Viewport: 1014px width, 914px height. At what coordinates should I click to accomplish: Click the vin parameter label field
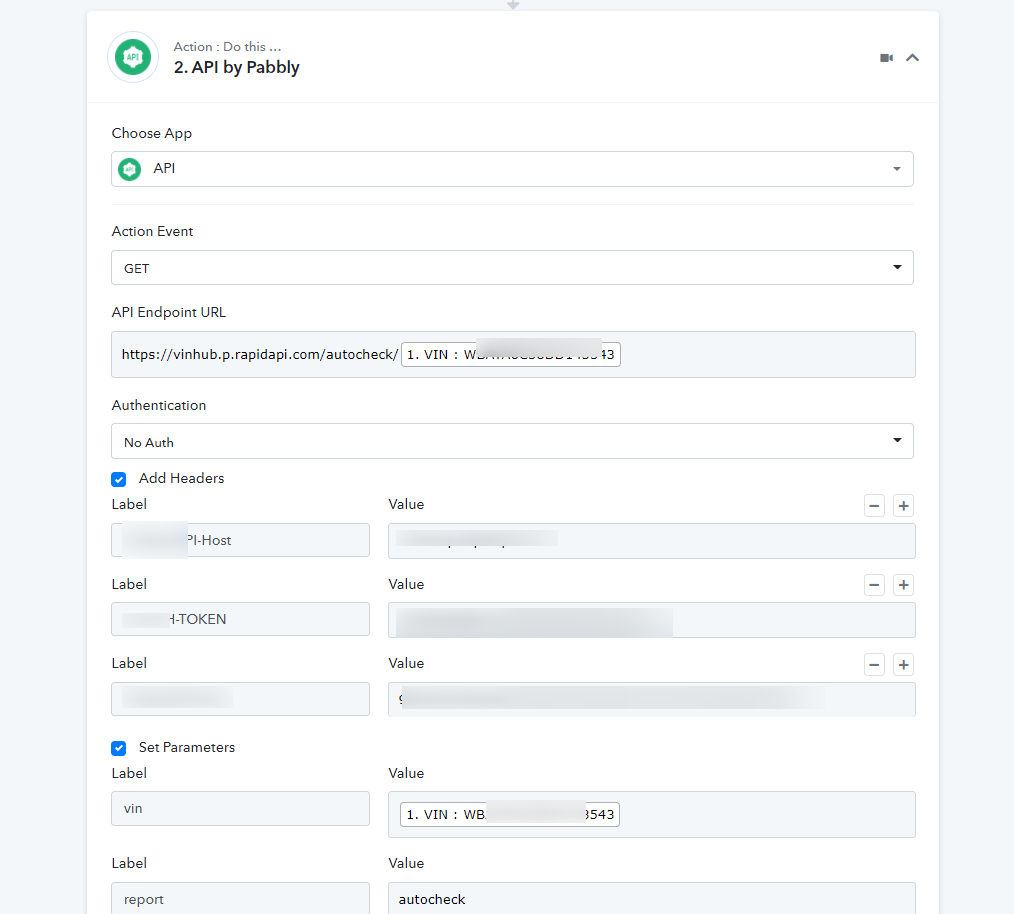pos(240,809)
